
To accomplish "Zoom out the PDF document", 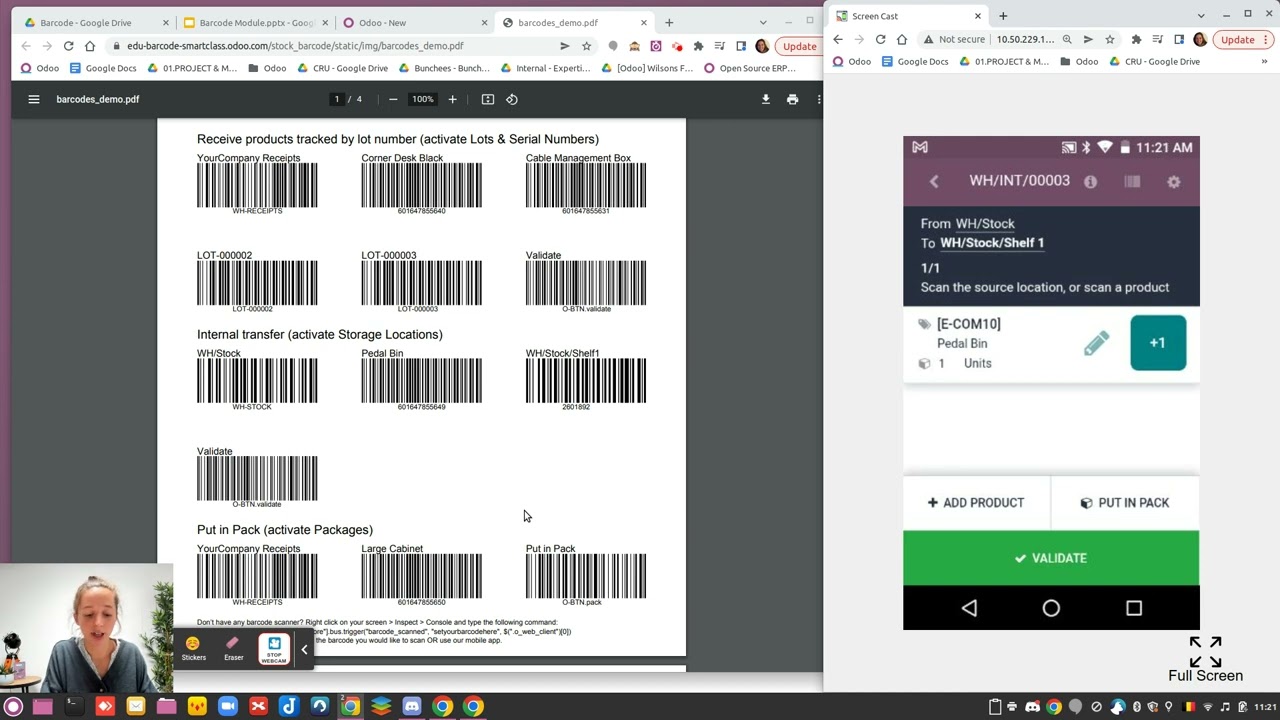I will 393,99.
